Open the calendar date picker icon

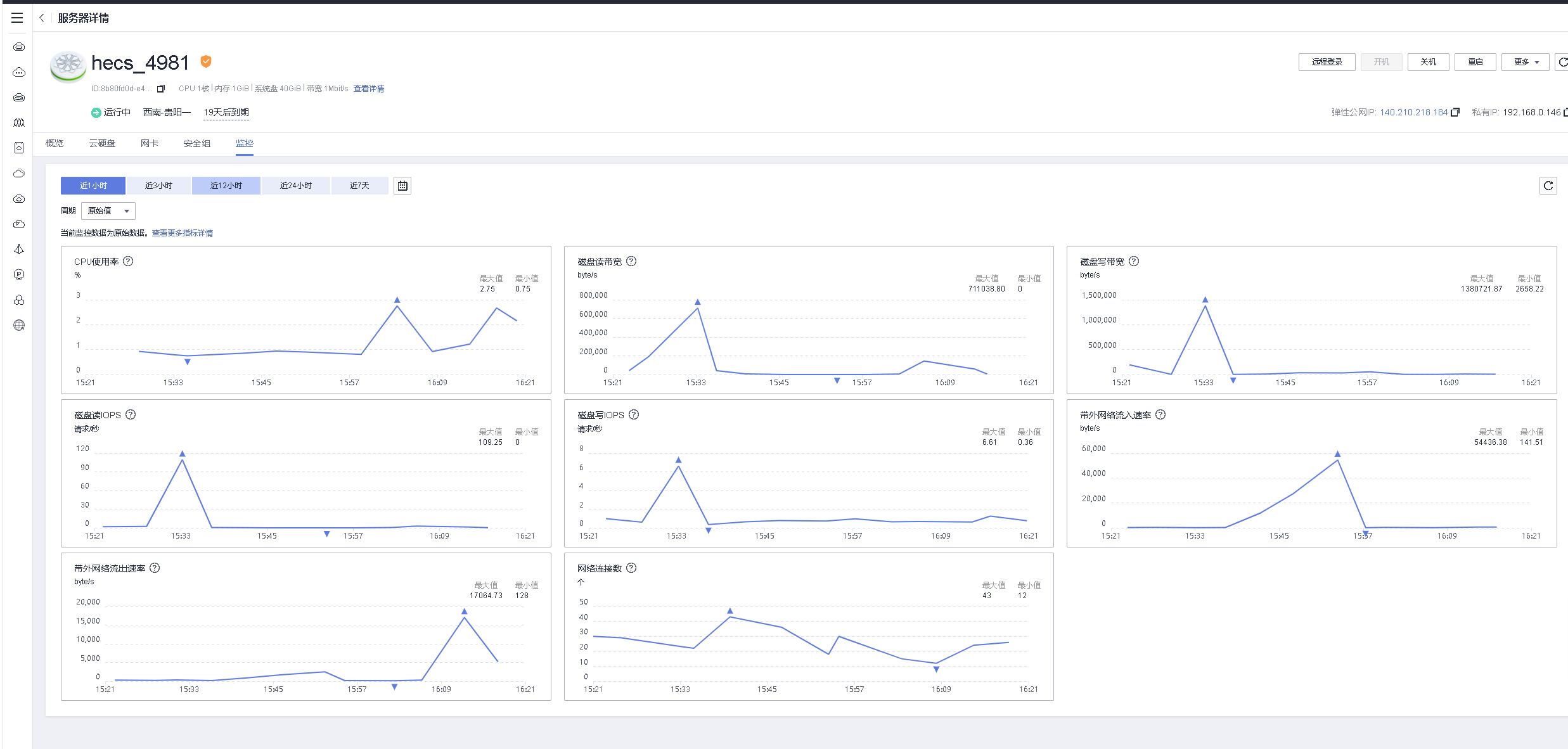click(x=402, y=186)
